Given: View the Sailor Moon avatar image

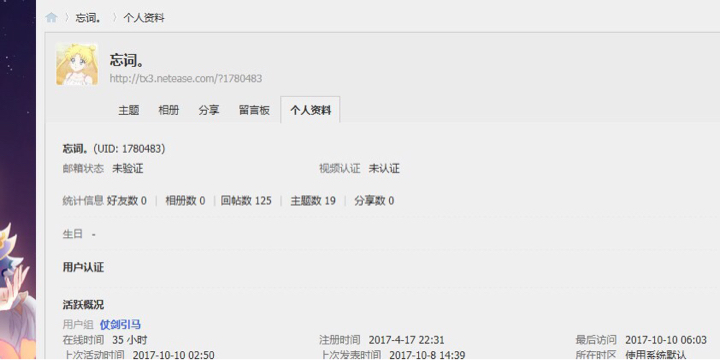Looking at the screenshot, I should coord(77,64).
